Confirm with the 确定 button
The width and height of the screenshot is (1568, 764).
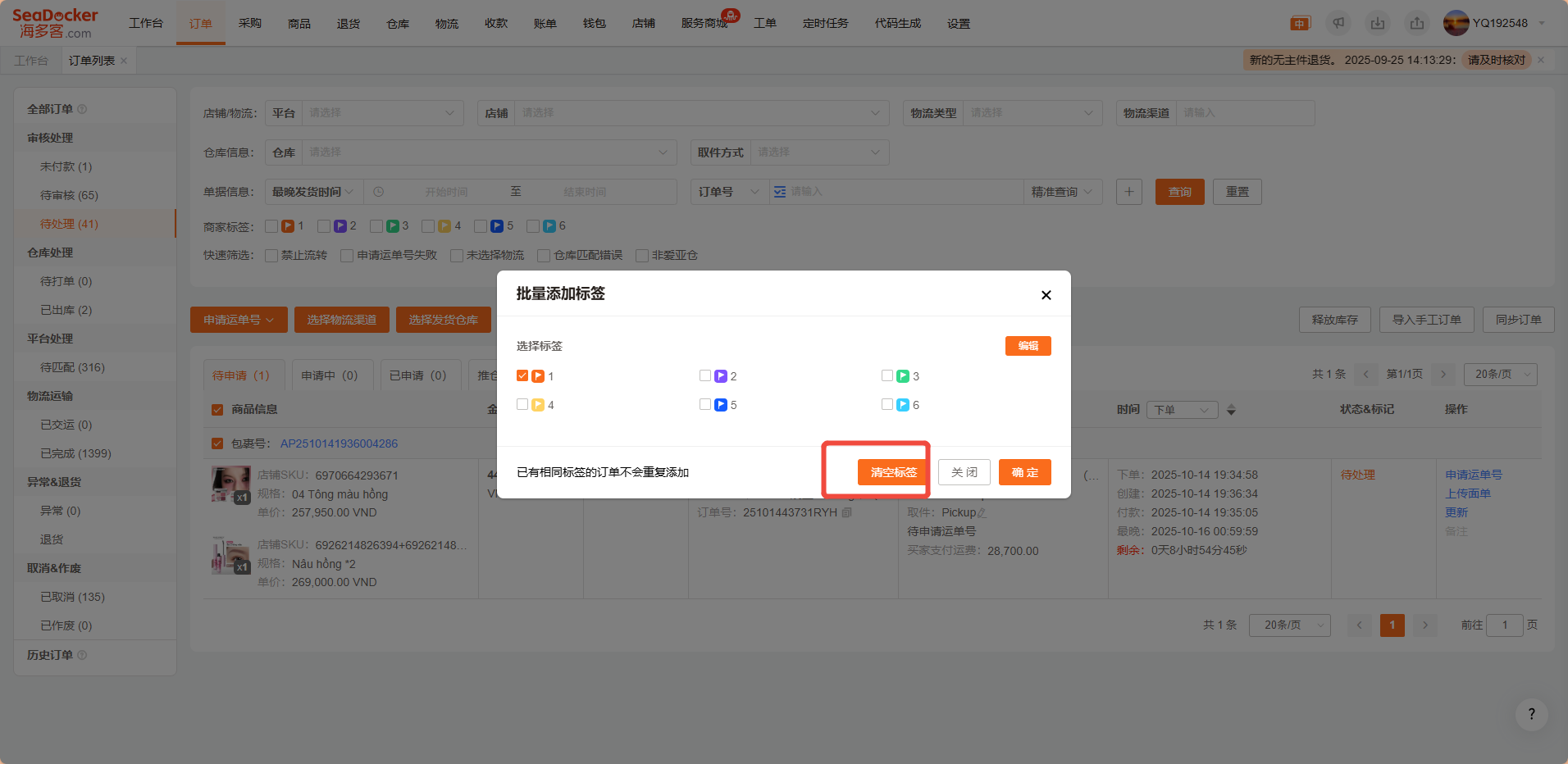[x=1024, y=472]
